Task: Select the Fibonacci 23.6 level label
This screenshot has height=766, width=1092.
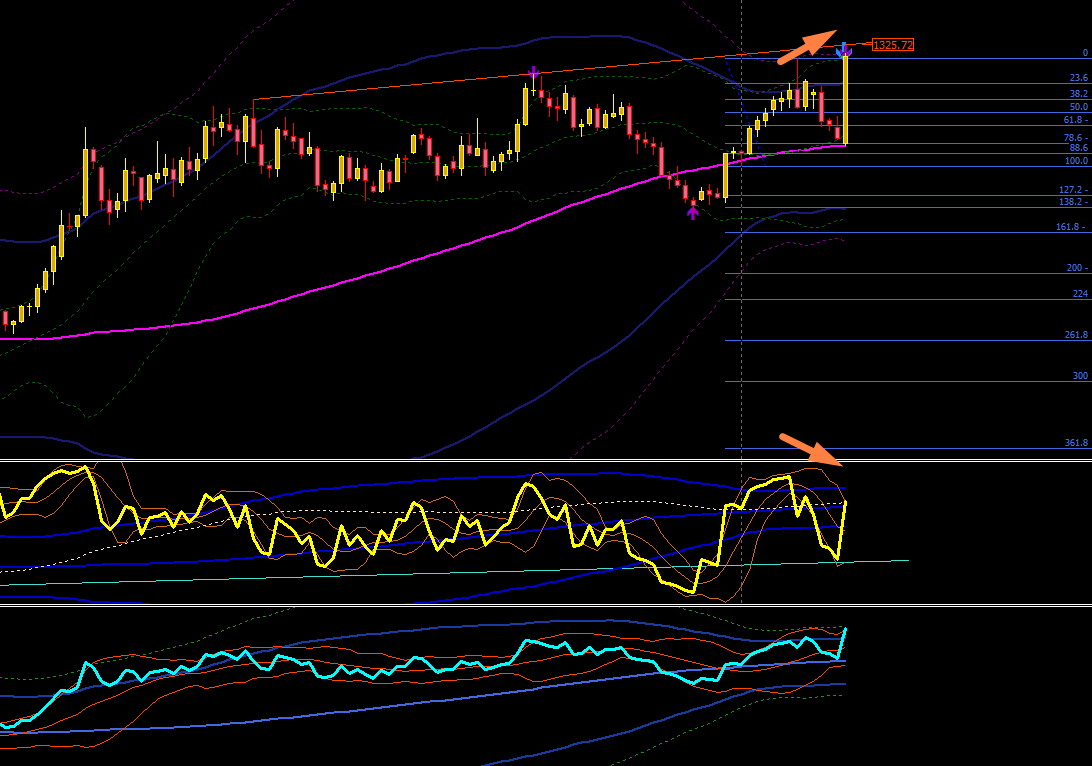Action: 1079,78
